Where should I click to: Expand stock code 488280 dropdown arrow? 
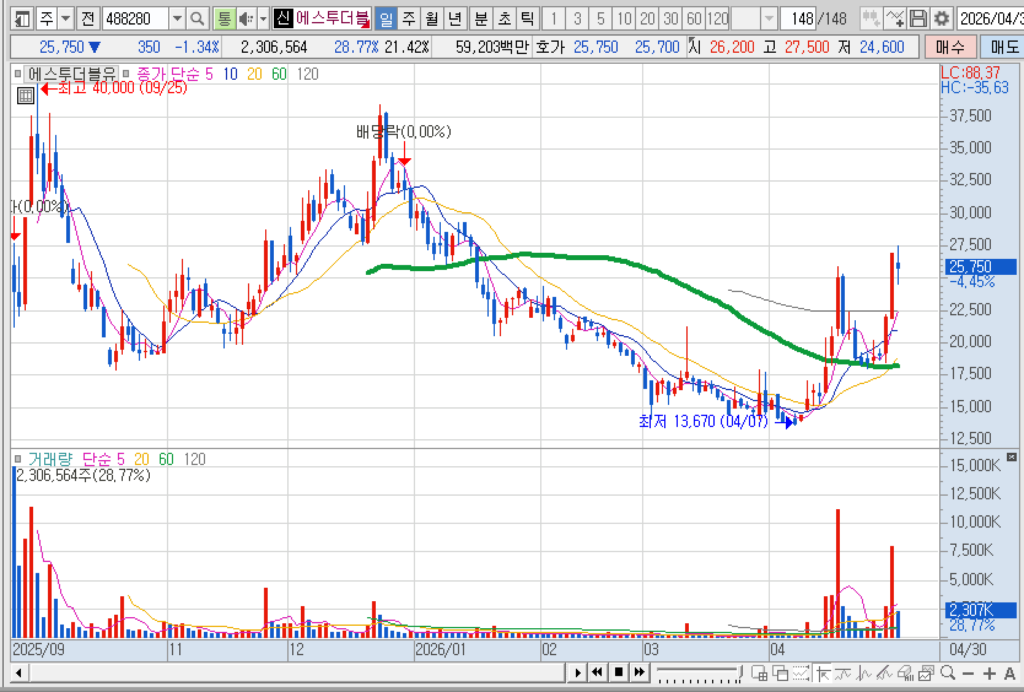click(177, 19)
